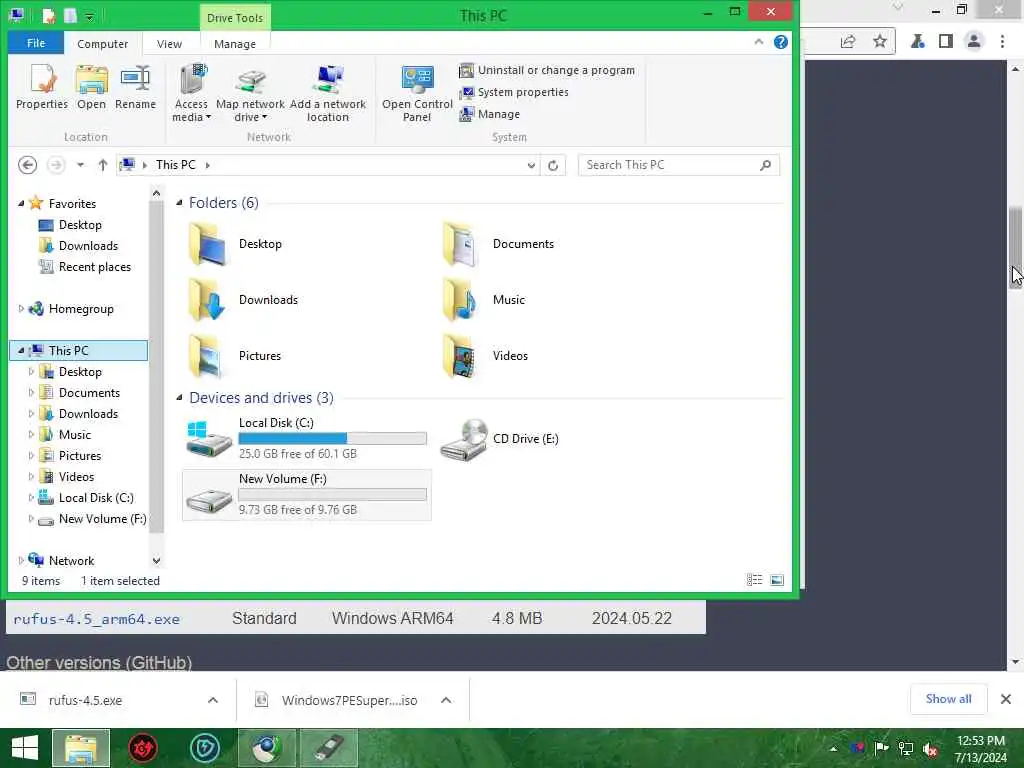Click the Back navigation arrow

(x=27, y=165)
